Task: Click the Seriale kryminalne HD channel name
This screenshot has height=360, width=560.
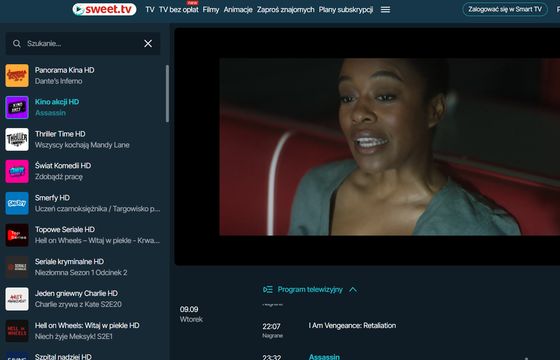Action: tap(69, 261)
